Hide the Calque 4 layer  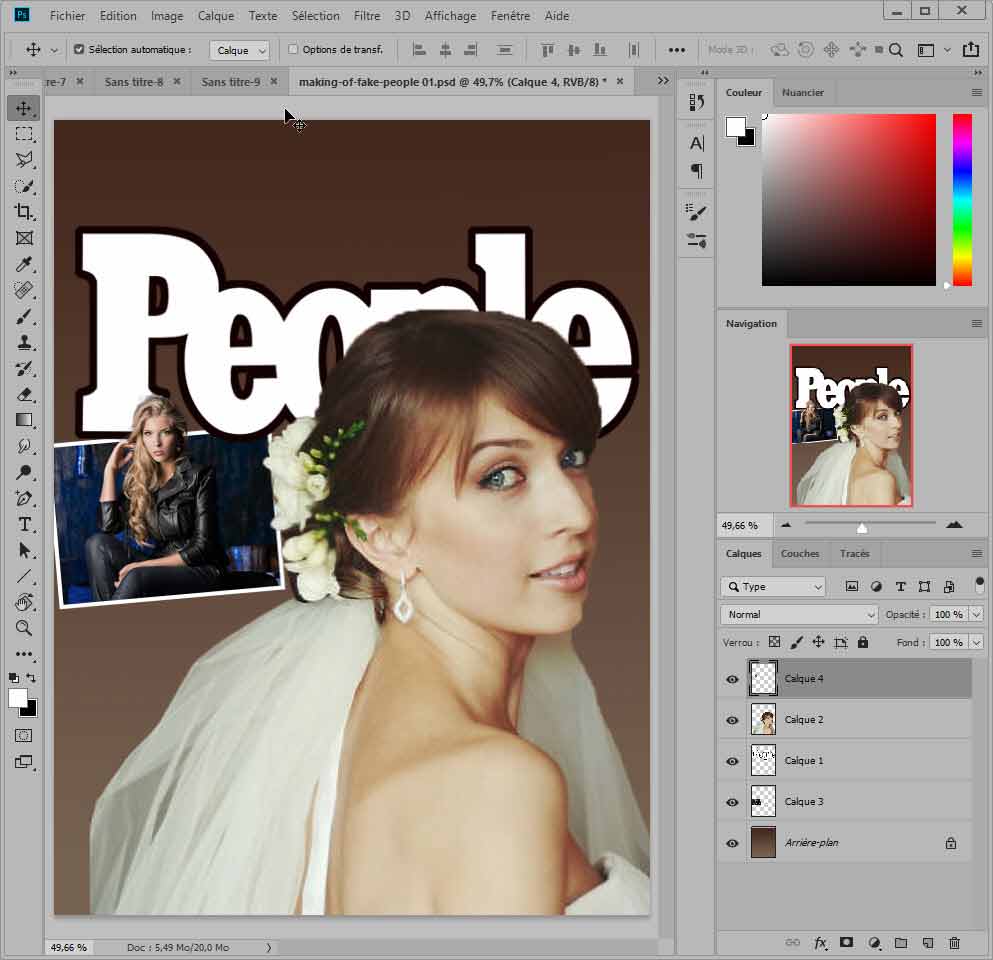(x=732, y=679)
